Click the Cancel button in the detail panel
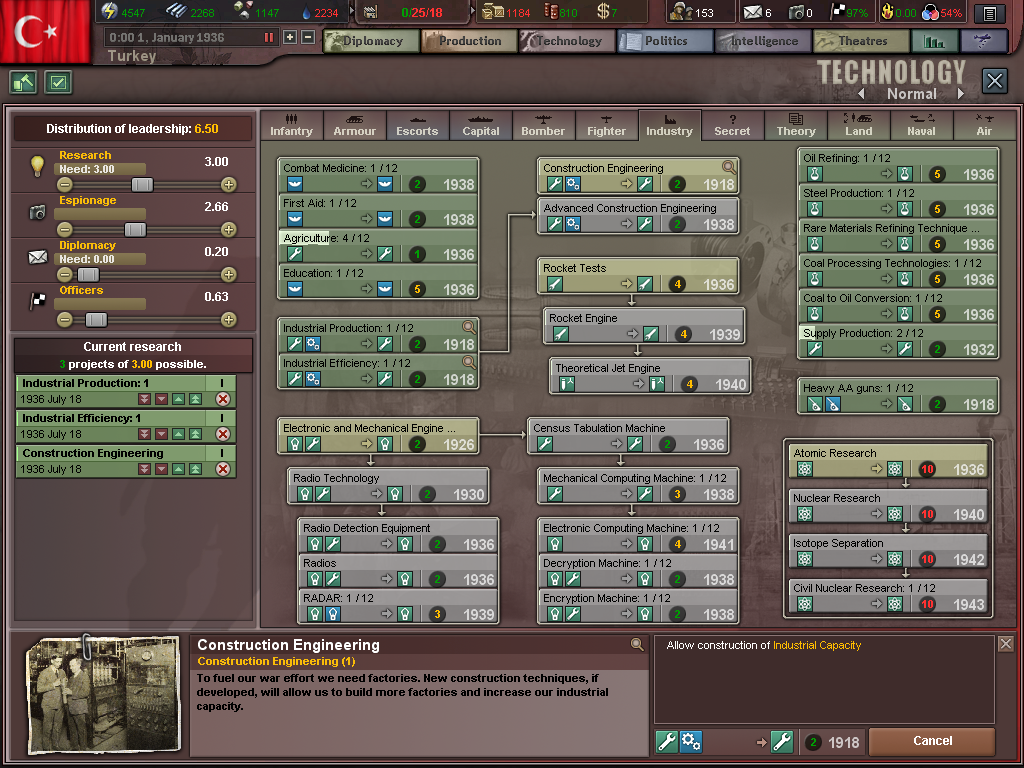1024x768 pixels. pos(932,742)
